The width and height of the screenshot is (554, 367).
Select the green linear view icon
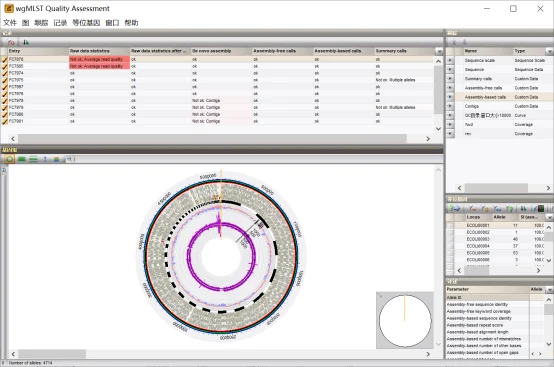tap(22, 159)
